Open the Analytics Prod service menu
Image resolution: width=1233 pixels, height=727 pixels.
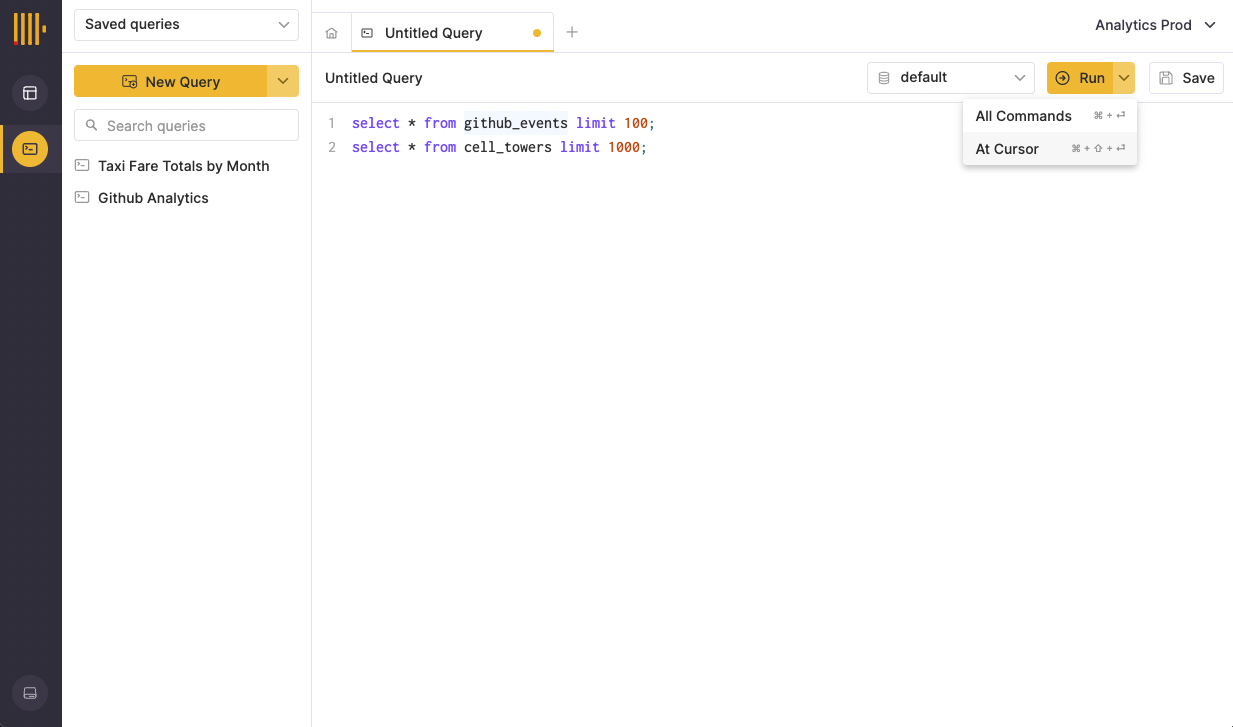(x=1155, y=25)
